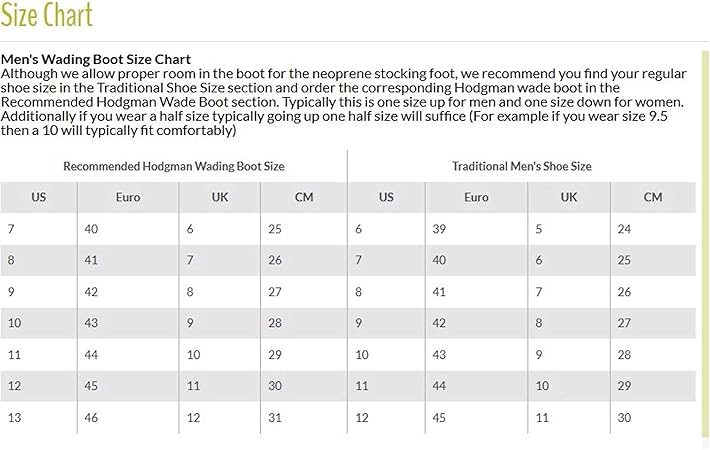Select the UK 5 traditional shoe size cell
Image resolution: width=710 pixels, height=450 pixels.
pyautogui.click(x=538, y=229)
